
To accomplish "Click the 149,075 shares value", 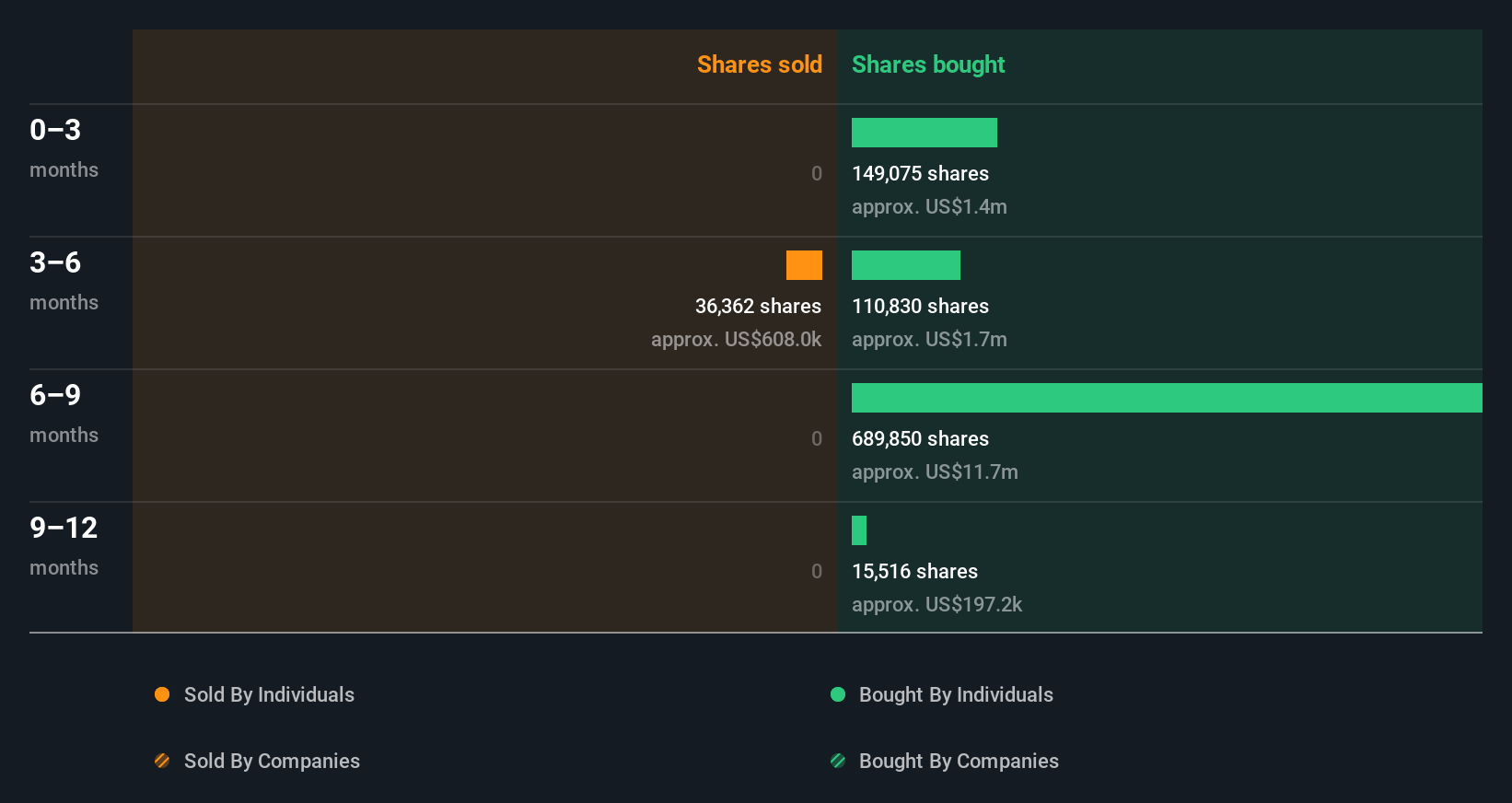I will coord(920,173).
